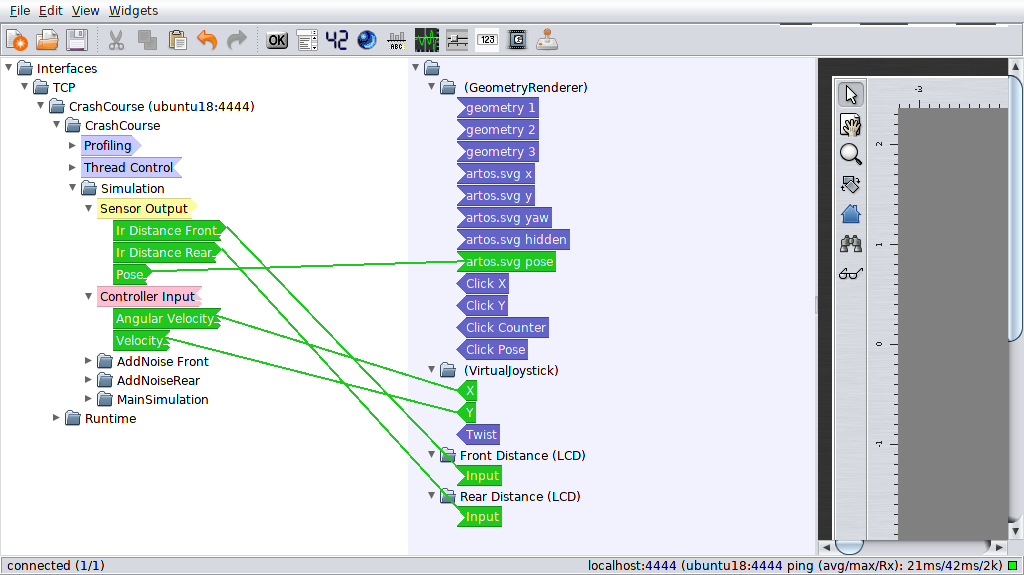Viewport: 1024px width, 575px height.
Task: Select the geometry 1 port
Action: (x=498, y=108)
